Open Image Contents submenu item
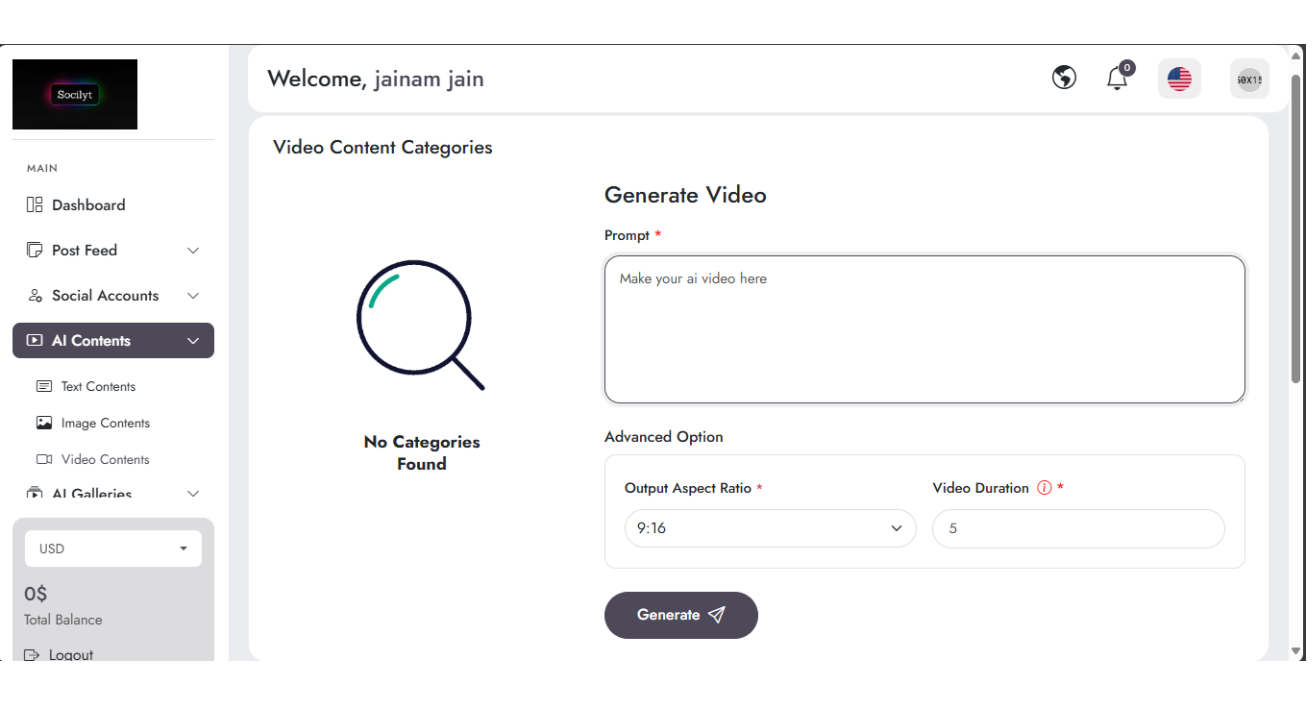1315x705 pixels. tap(105, 423)
